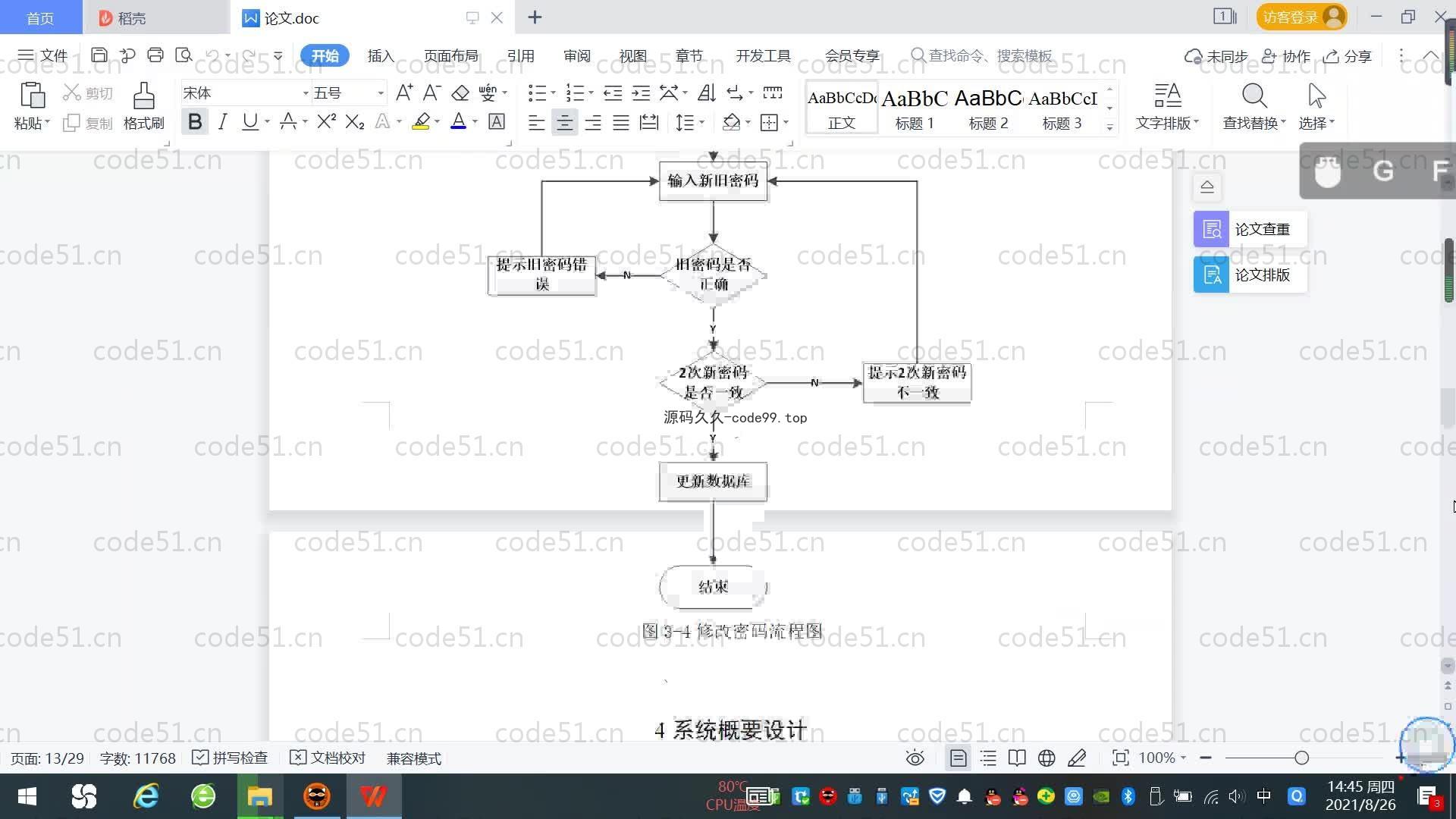The height and width of the screenshot is (819, 1456).
Task: Click the 分享 share button
Action: click(1348, 56)
